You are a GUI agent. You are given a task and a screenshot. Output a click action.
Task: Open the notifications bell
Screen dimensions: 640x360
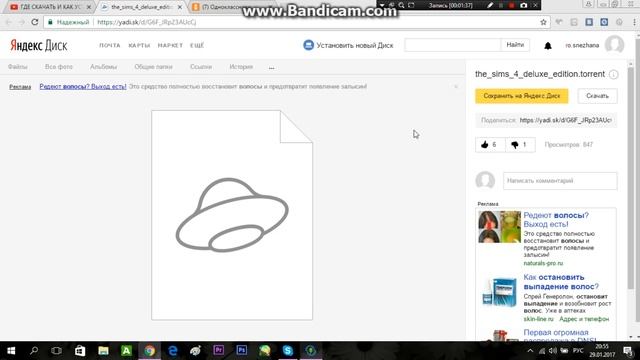[x=548, y=46]
